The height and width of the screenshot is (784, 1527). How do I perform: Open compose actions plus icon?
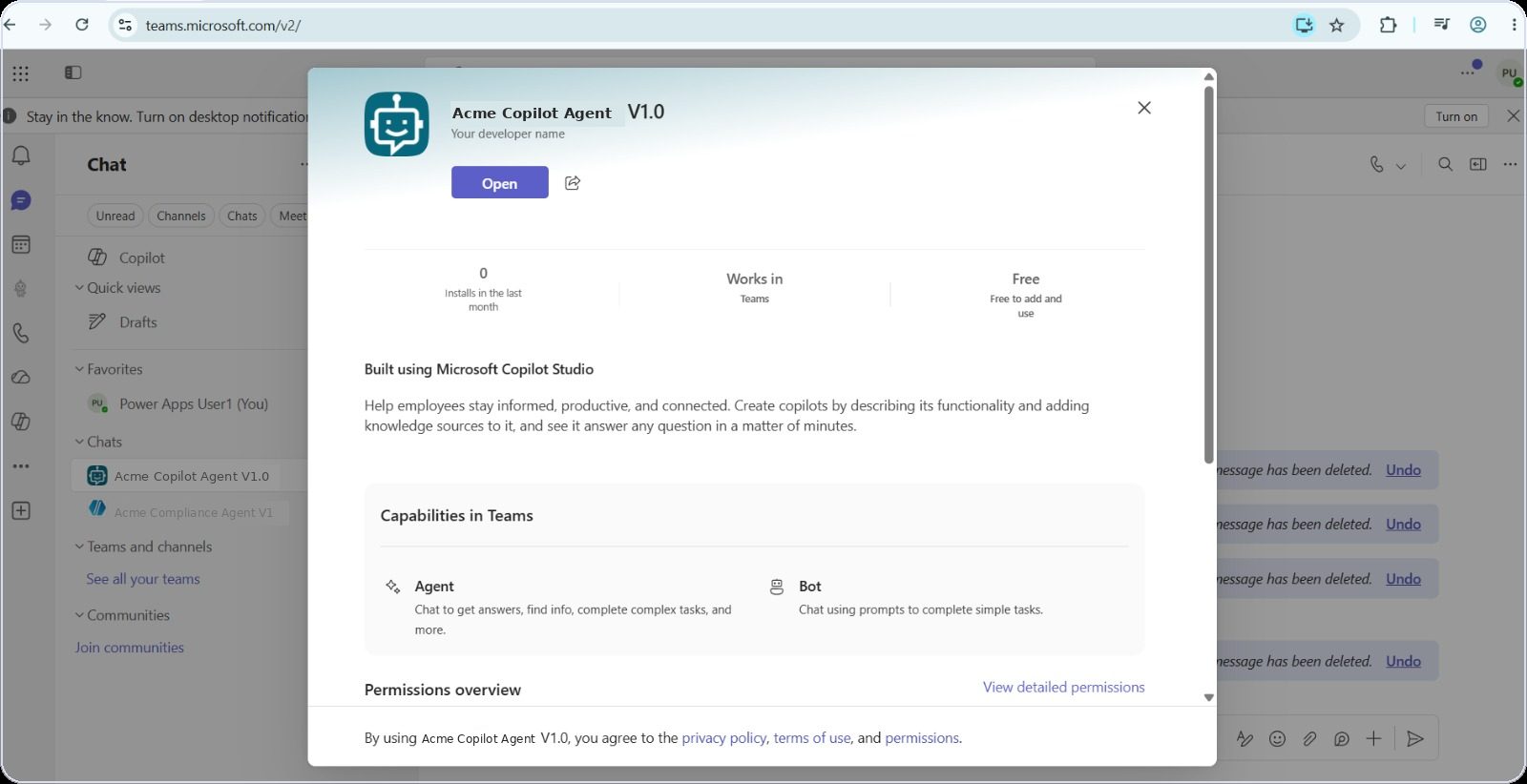(x=1373, y=738)
